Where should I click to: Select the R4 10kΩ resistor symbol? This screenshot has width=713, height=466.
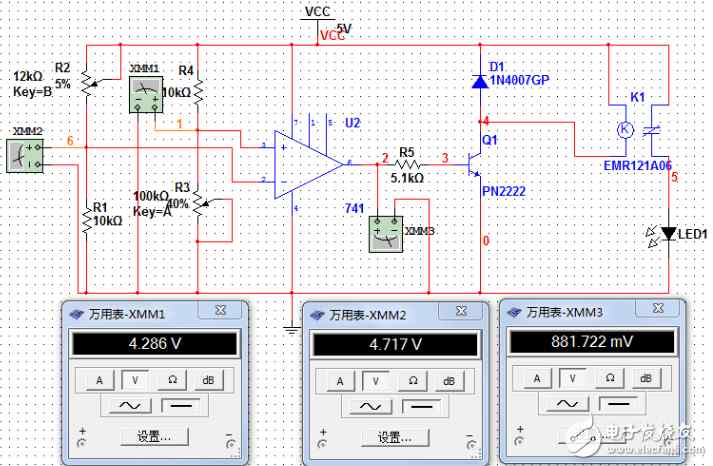click(x=198, y=93)
